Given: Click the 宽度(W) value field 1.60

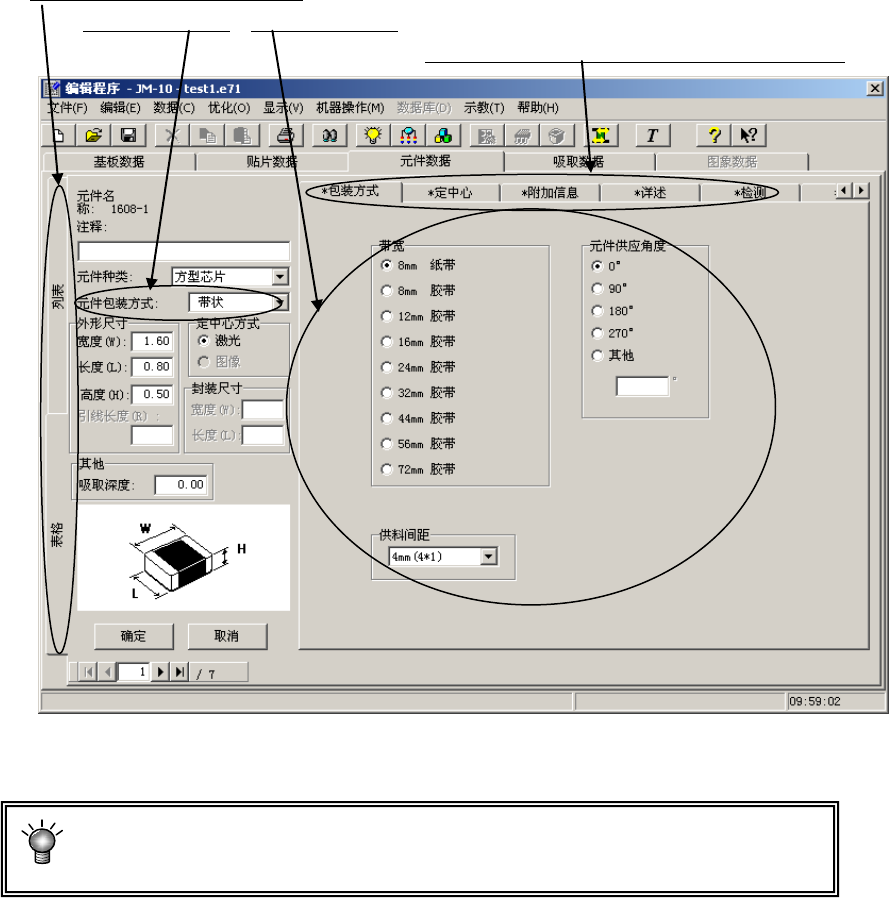Looking at the screenshot, I should pyautogui.click(x=152, y=341).
